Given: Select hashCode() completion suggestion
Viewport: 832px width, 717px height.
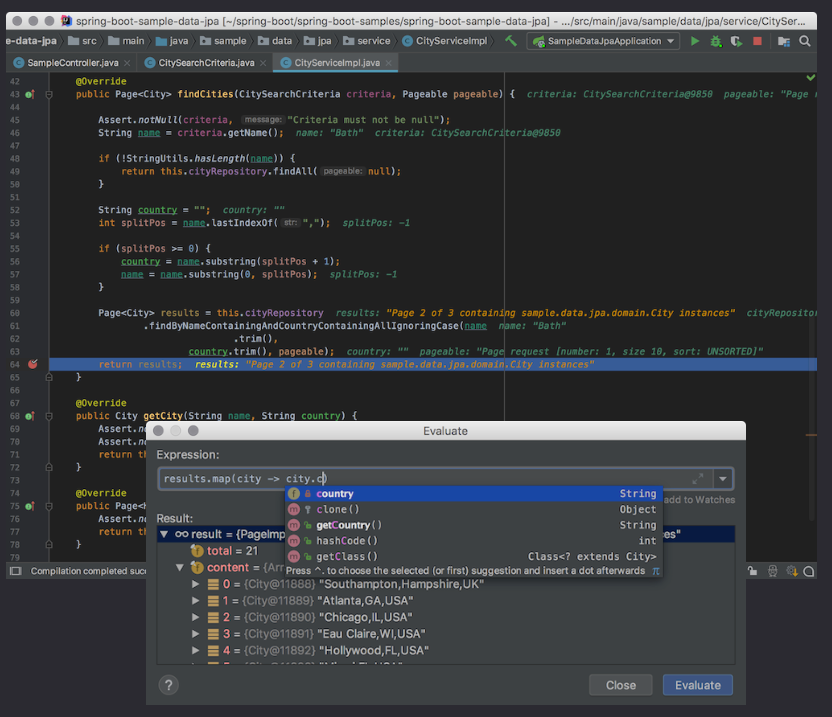Looking at the screenshot, I should [474, 541].
